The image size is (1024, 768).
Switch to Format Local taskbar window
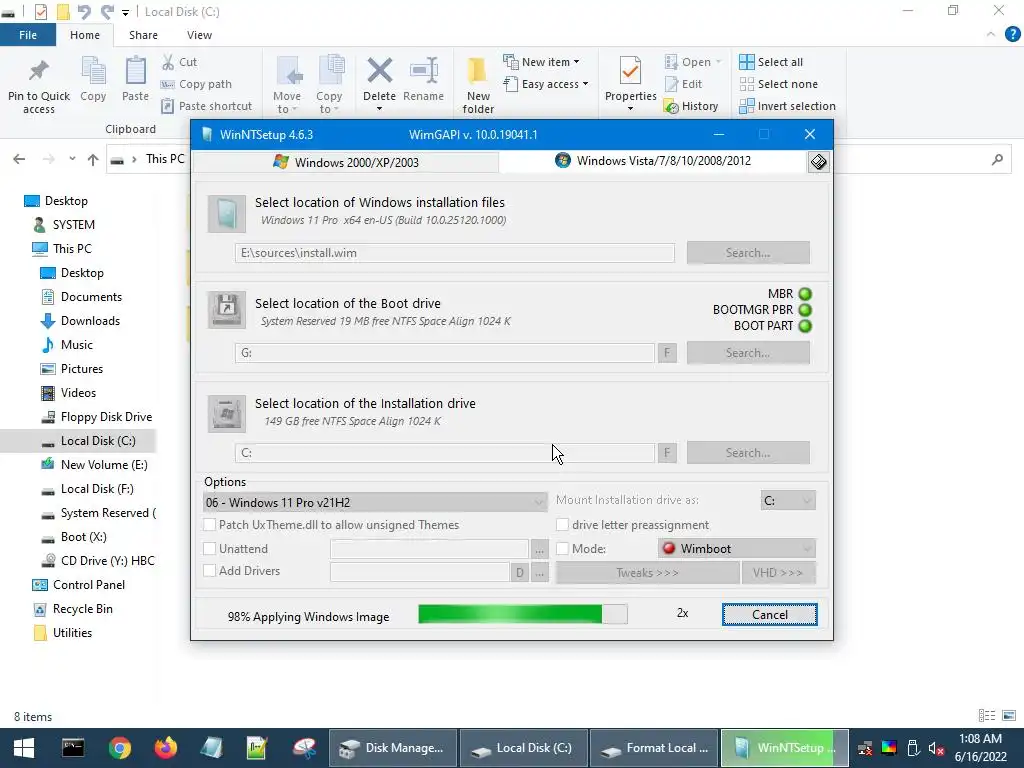(654, 748)
